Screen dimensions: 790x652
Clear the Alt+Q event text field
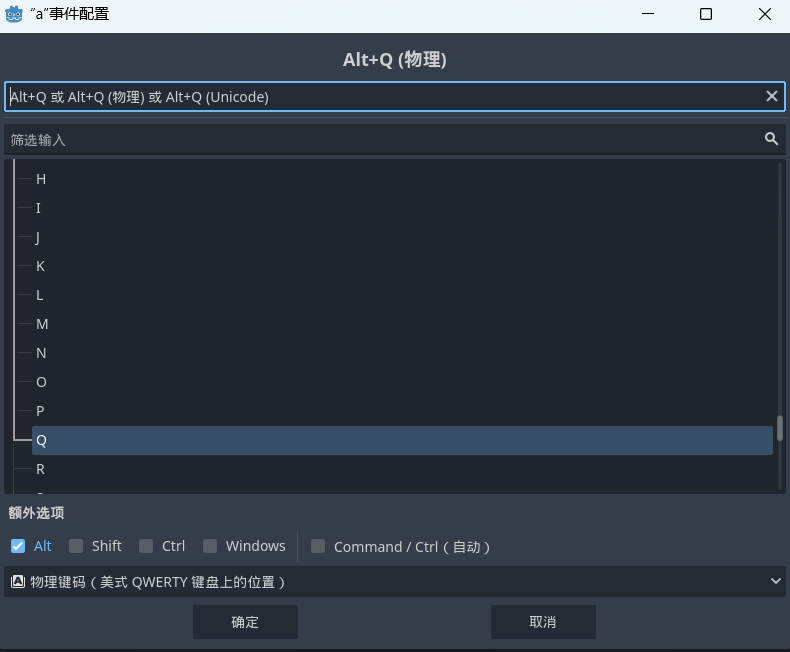click(x=771, y=96)
